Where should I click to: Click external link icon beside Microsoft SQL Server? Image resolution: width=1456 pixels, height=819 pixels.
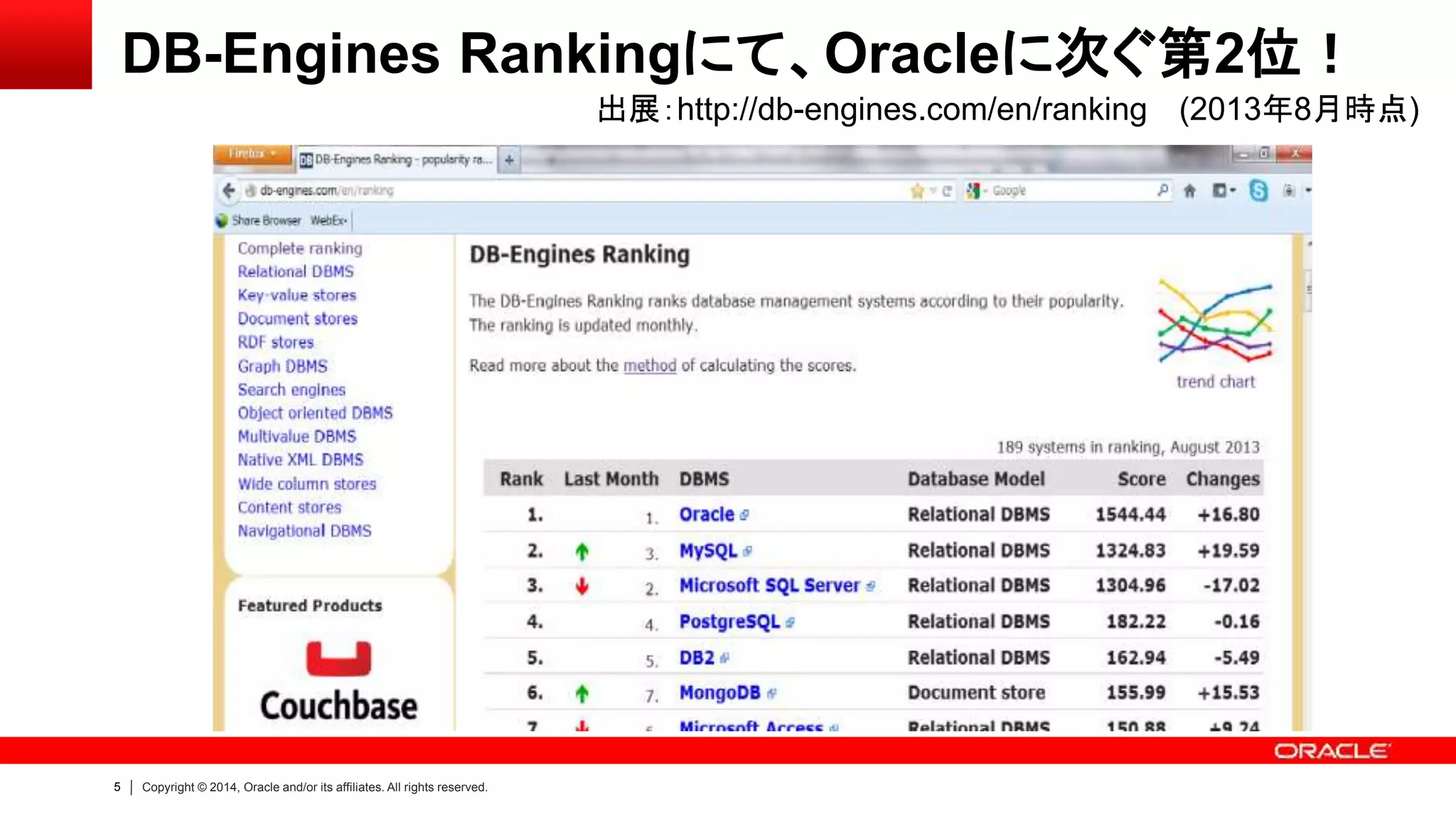coord(870,587)
